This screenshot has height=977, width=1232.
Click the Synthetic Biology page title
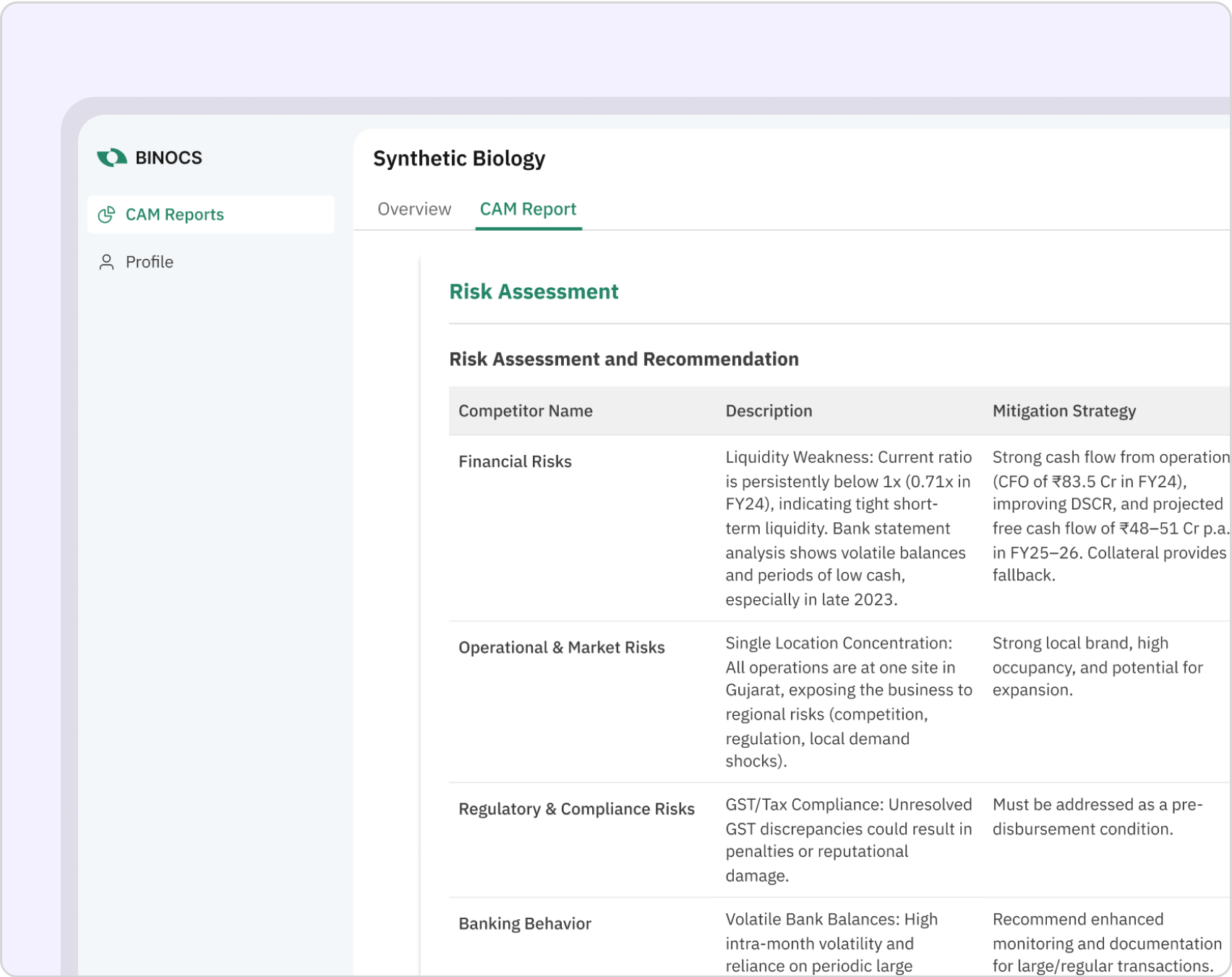459,158
